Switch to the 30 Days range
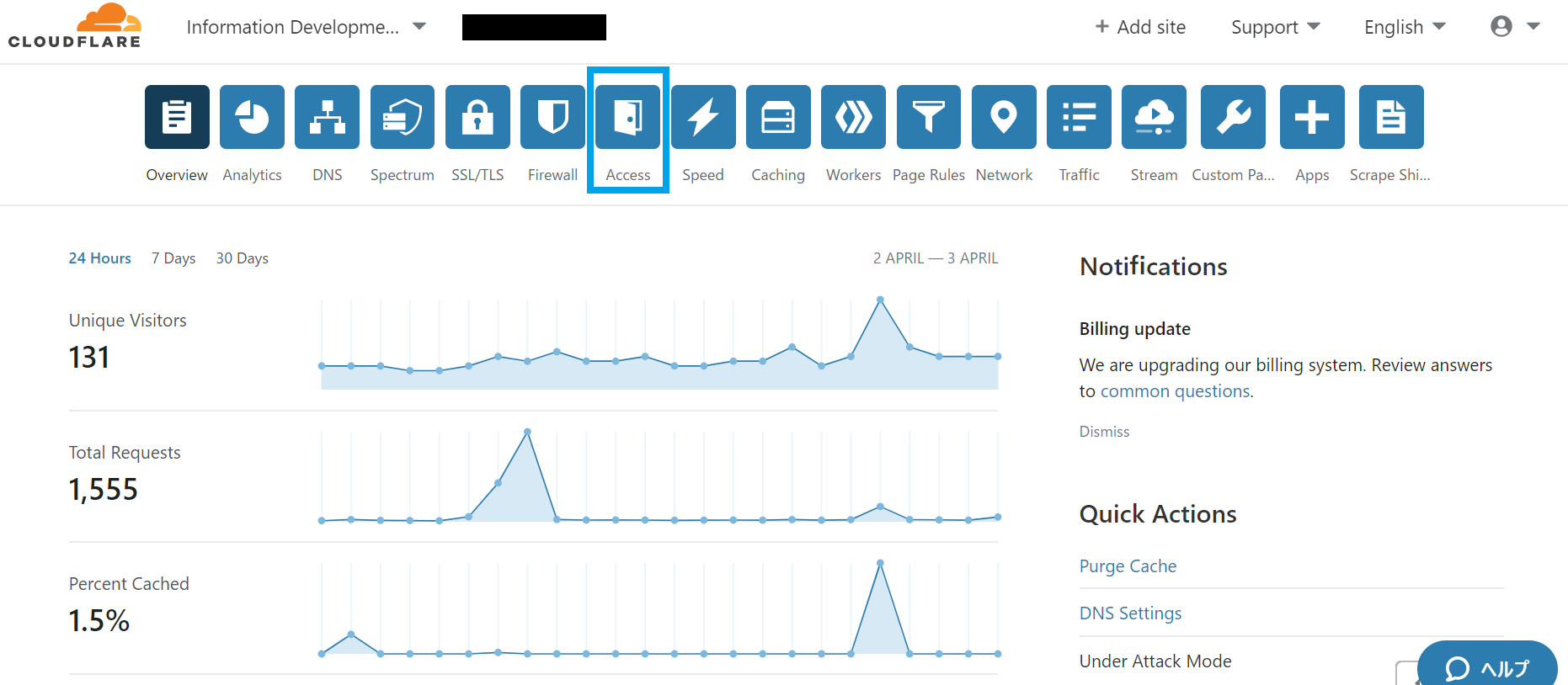This screenshot has width=1568, height=685. (x=243, y=258)
